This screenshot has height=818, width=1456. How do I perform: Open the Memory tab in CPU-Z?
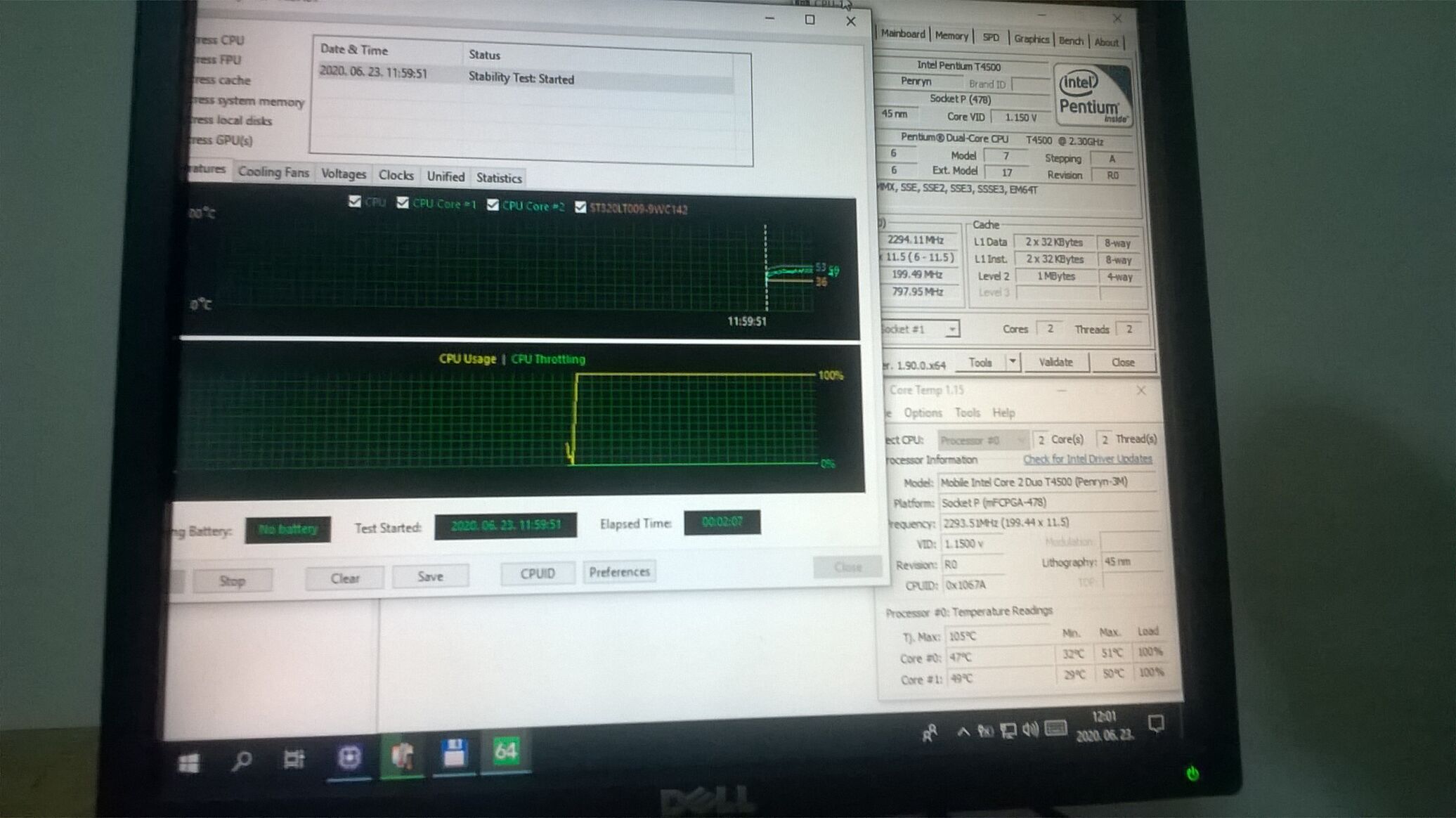tap(951, 36)
